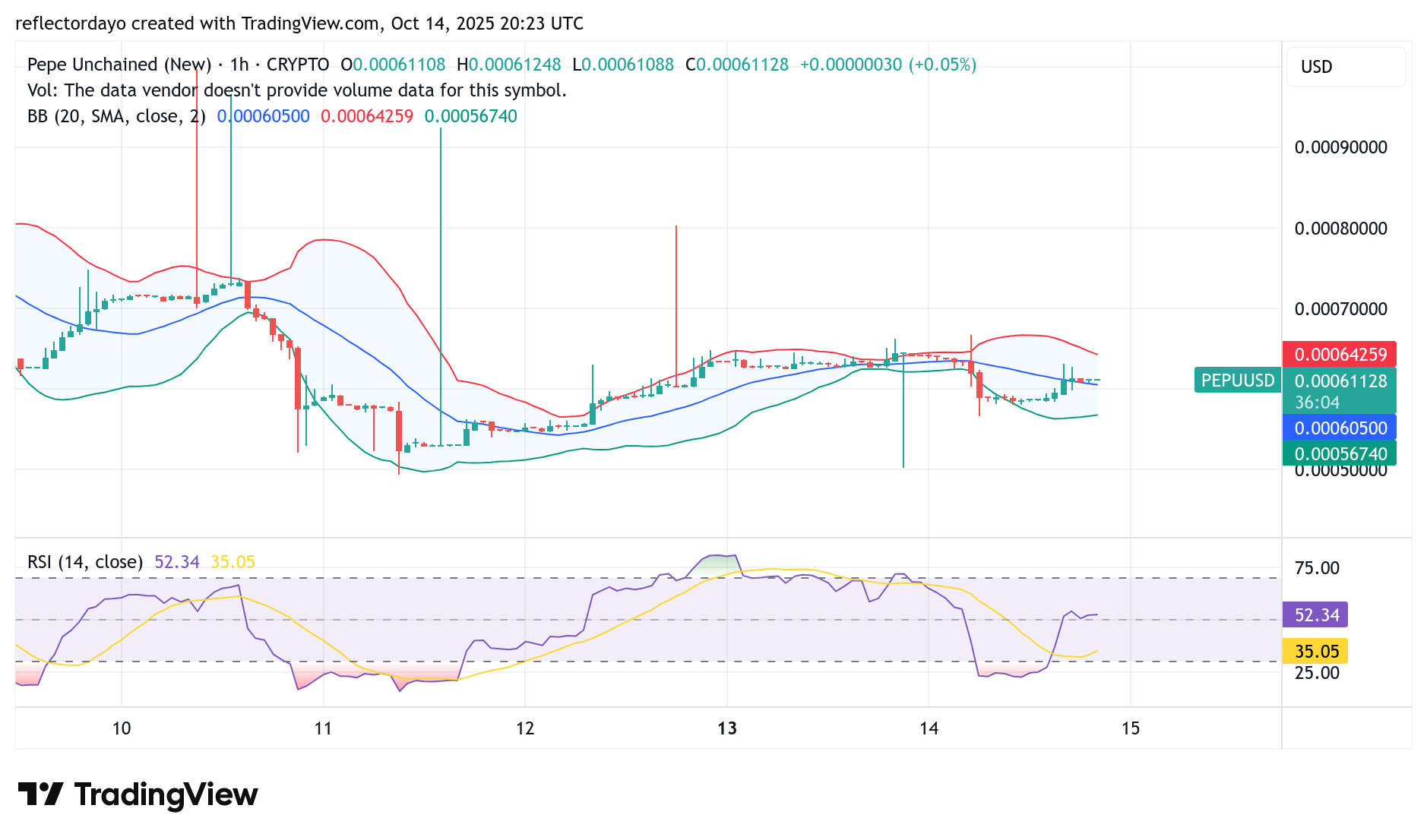Click the PEPUUSD symbol price label
This screenshot has height=840, width=1427.
click(x=1238, y=381)
